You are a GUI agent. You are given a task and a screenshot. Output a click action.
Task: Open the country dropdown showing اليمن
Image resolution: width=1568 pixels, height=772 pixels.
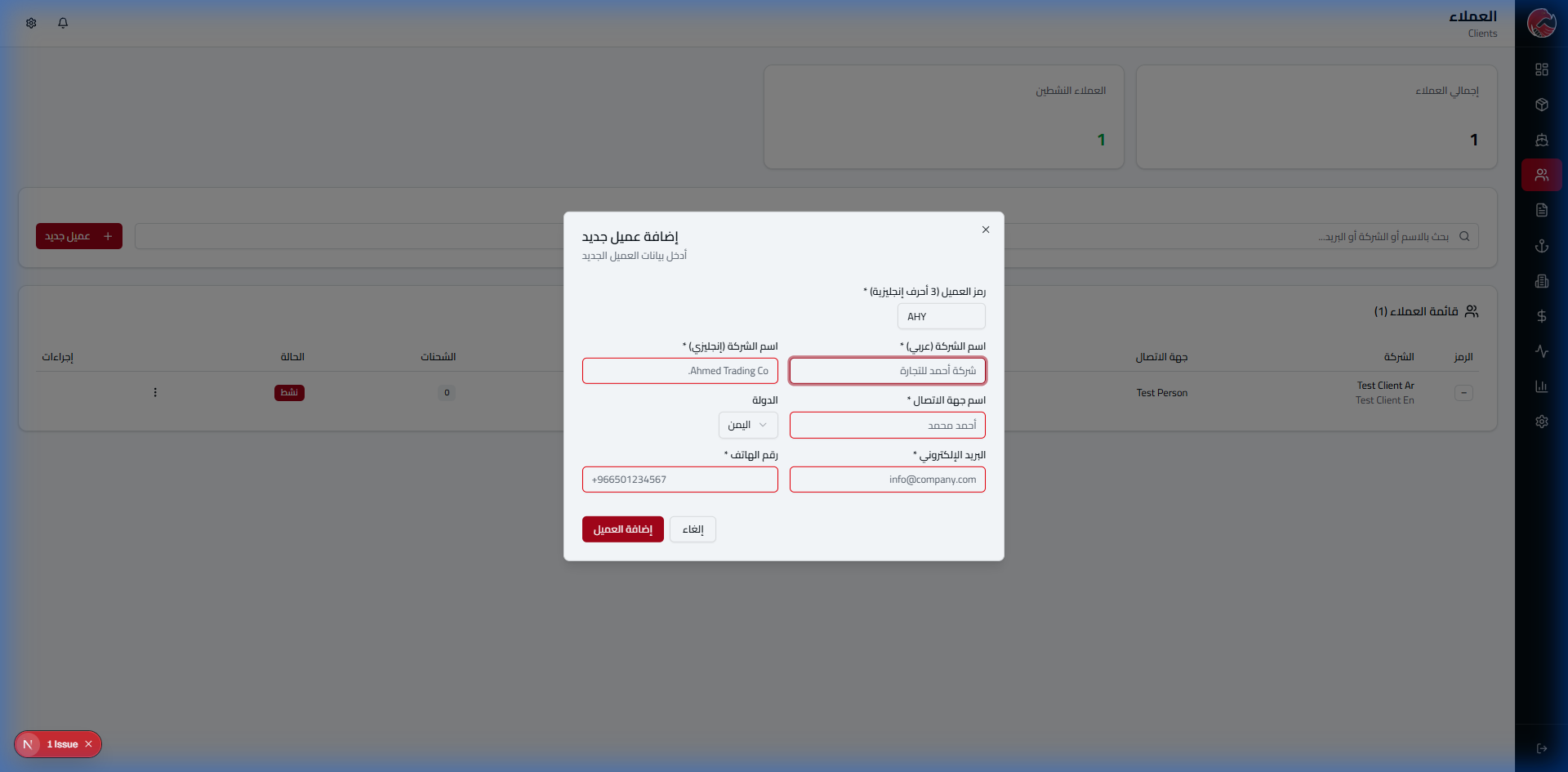click(747, 425)
